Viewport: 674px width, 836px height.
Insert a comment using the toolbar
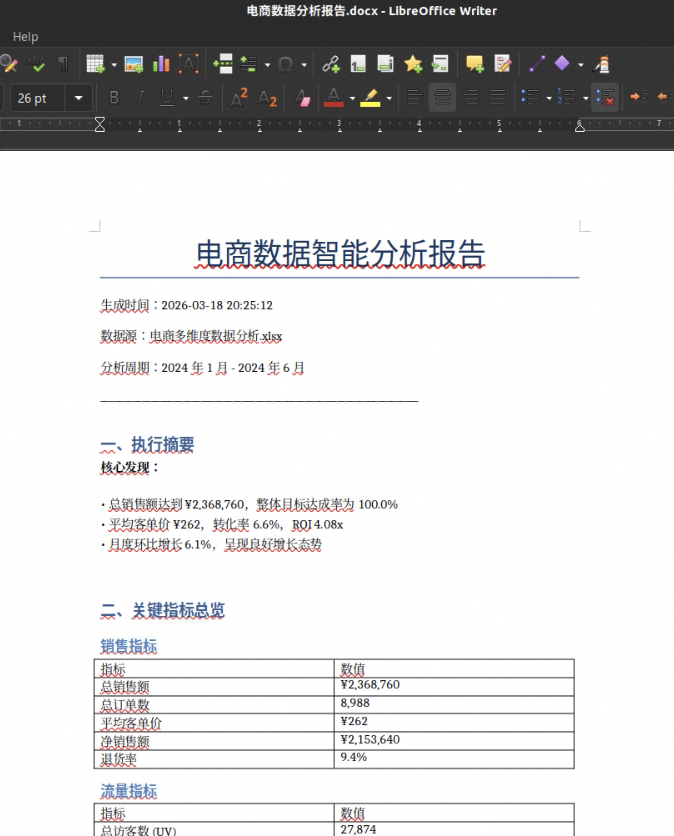tap(474, 65)
